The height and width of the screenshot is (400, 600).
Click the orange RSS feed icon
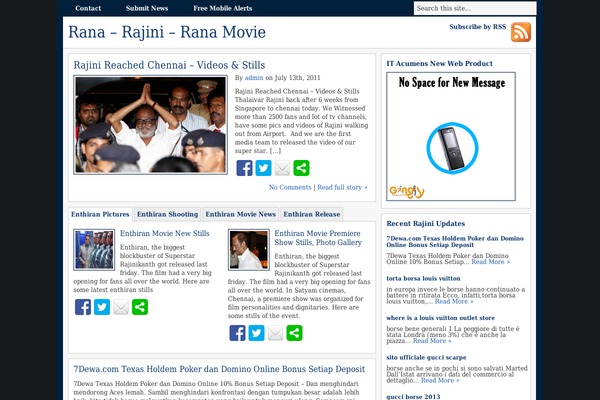(520, 32)
